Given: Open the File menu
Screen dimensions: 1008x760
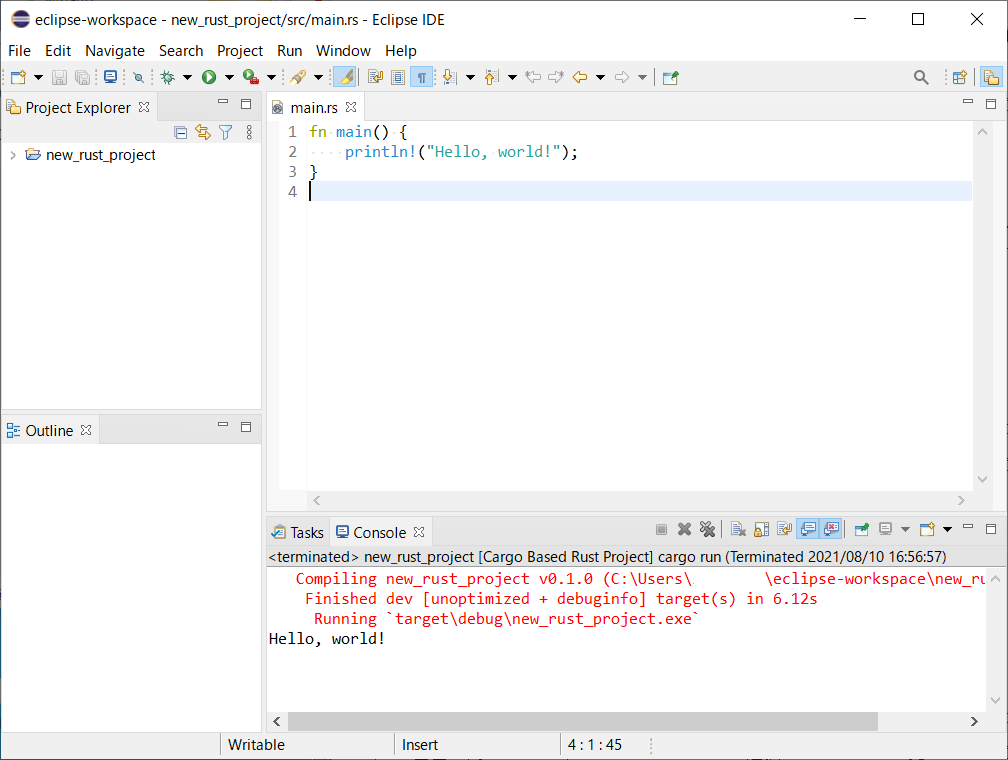Looking at the screenshot, I should (19, 51).
